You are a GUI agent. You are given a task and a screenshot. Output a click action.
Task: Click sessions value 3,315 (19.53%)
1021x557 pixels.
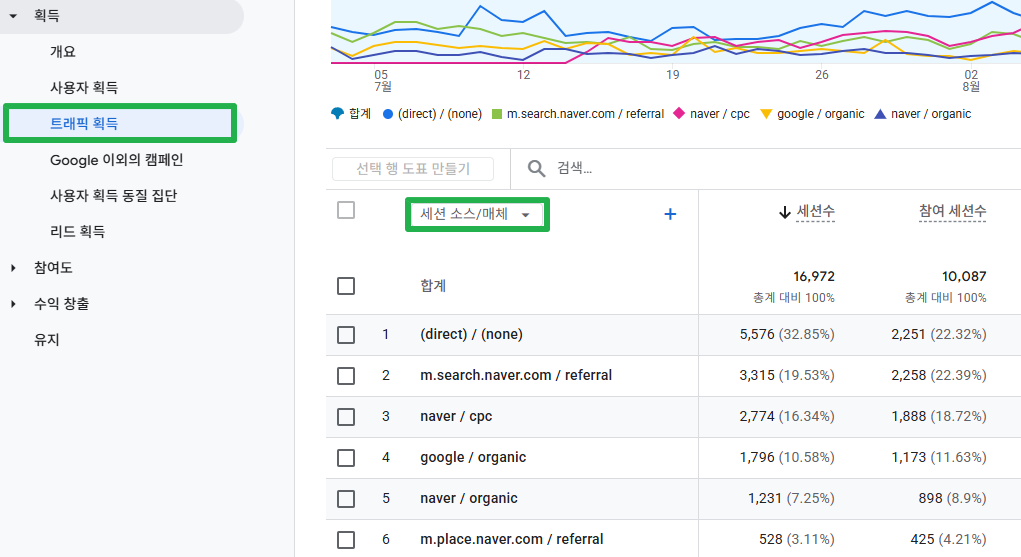787,375
